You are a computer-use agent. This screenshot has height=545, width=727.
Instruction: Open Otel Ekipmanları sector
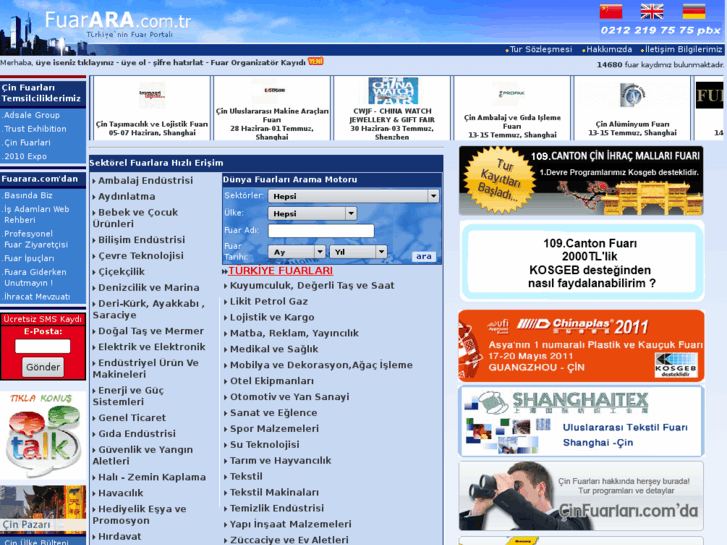(272, 381)
